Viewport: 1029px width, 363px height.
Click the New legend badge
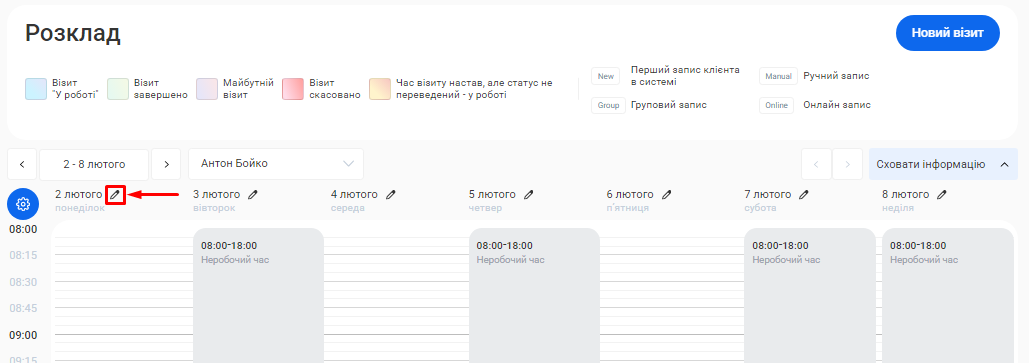tap(606, 76)
